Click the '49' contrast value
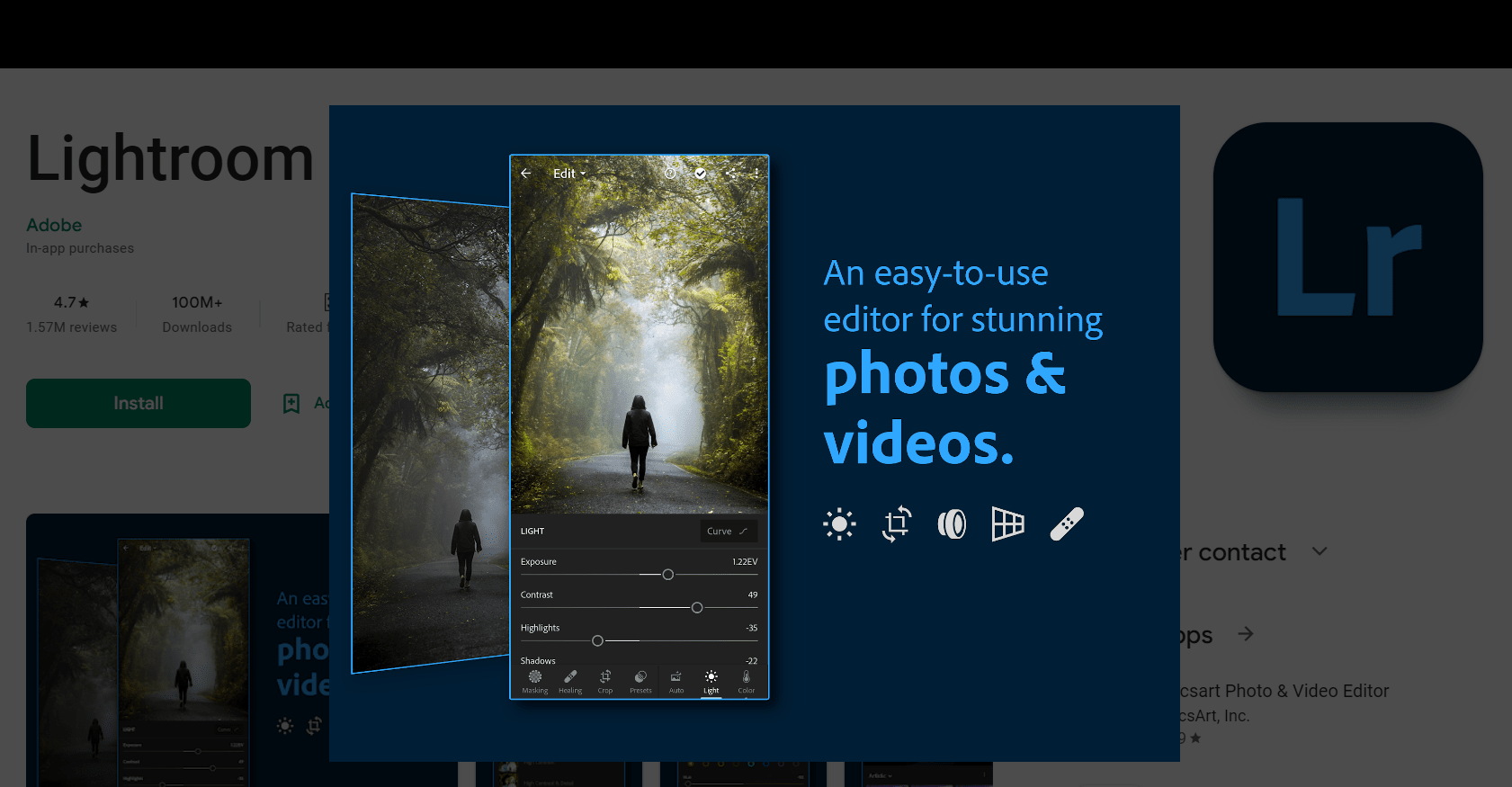Image resolution: width=1512 pixels, height=787 pixels. click(x=753, y=595)
